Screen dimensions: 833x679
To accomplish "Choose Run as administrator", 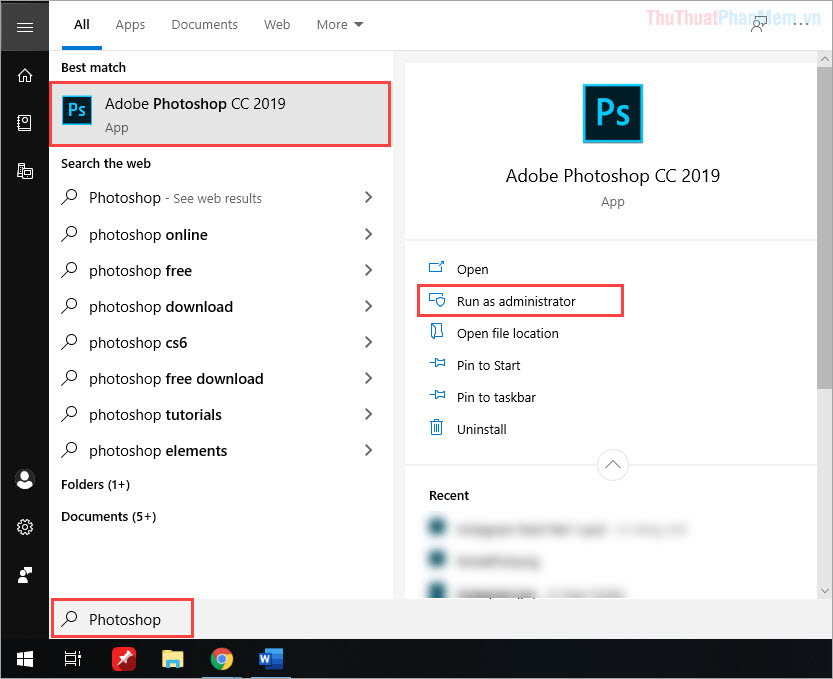I will tap(516, 301).
